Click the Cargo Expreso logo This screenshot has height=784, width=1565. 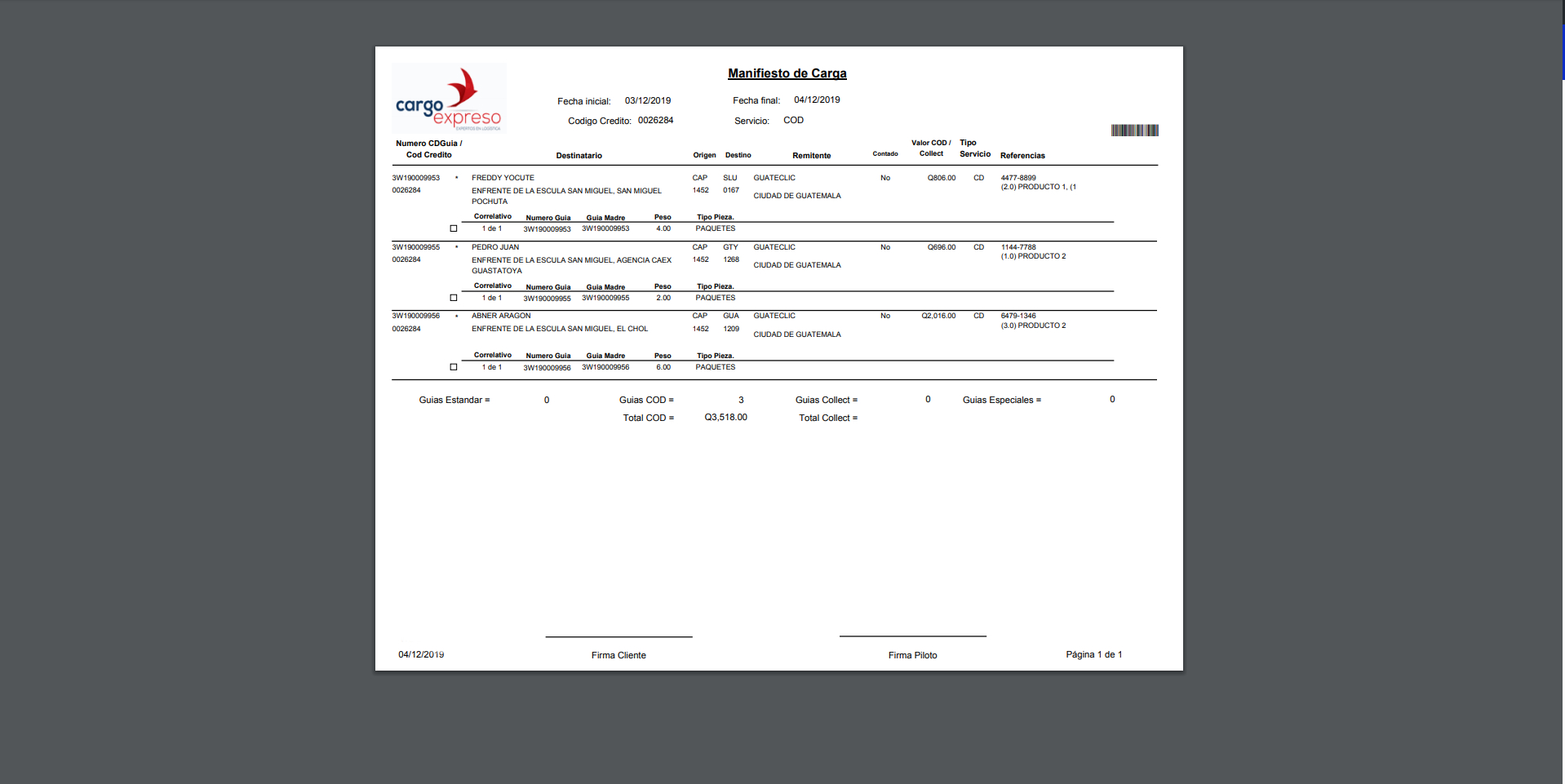pyautogui.click(x=449, y=99)
